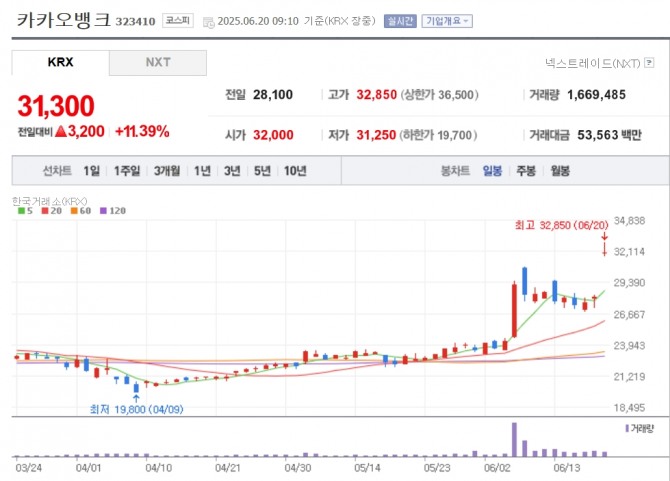Viewport: 670px width, 481px height.
Task: Select the purple 120-day moving average legend swatch
Action: coord(103,211)
